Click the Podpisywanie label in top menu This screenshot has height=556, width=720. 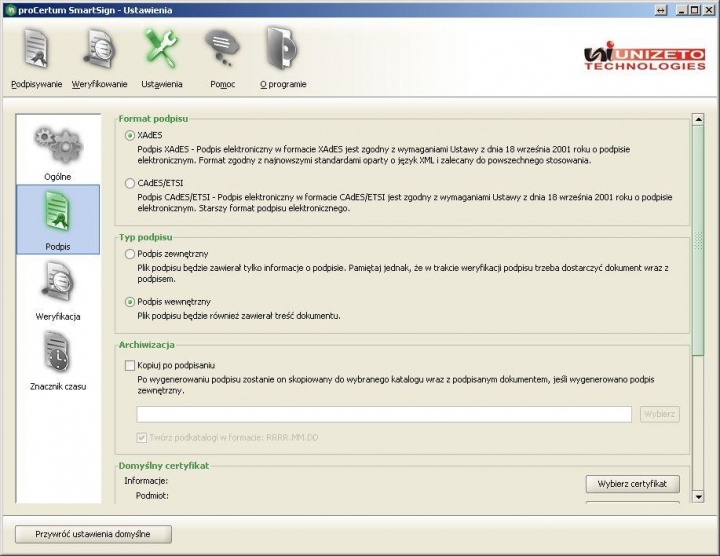(x=37, y=84)
